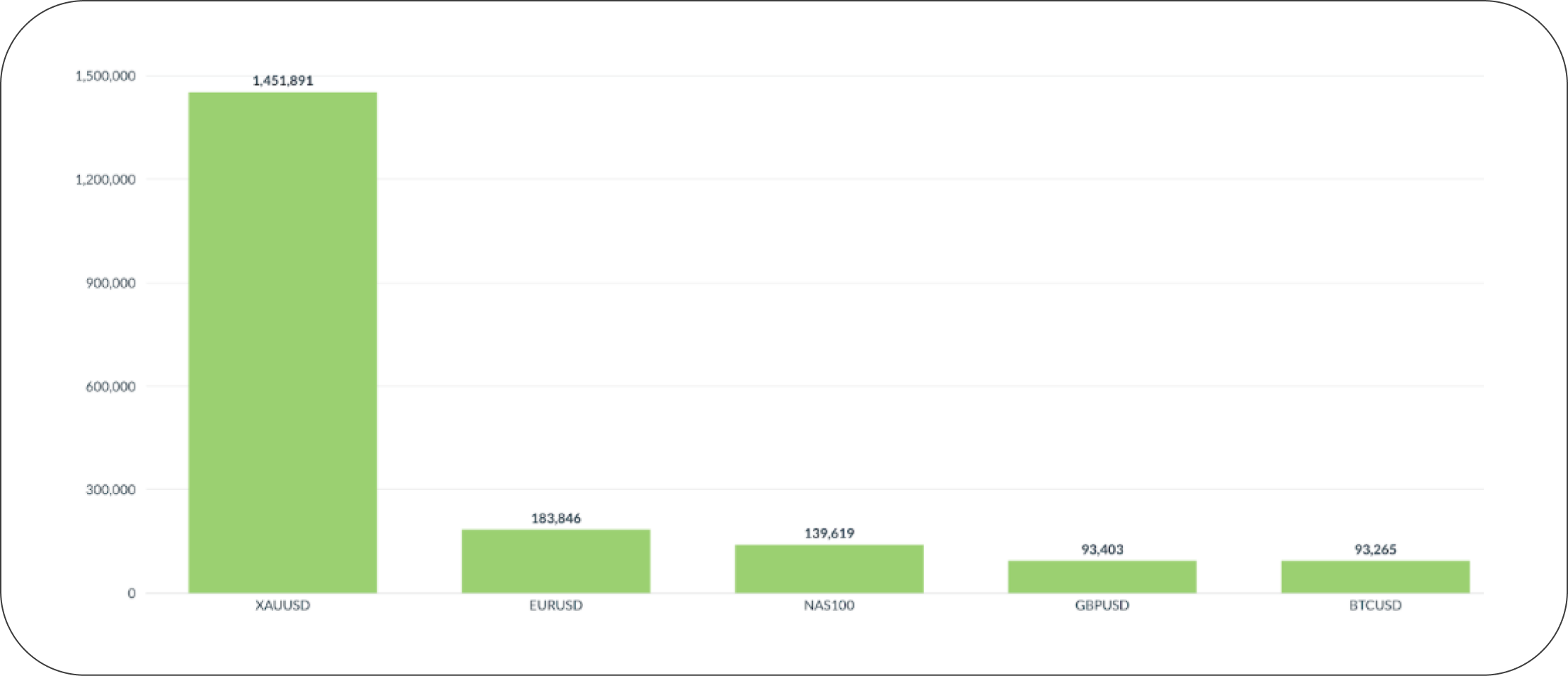Image resolution: width=1568 pixels, height=676 pixels.
Task: Click the 1,500,000 y-axis tick label
Action: pyautogui.click(x=105, y=76)
